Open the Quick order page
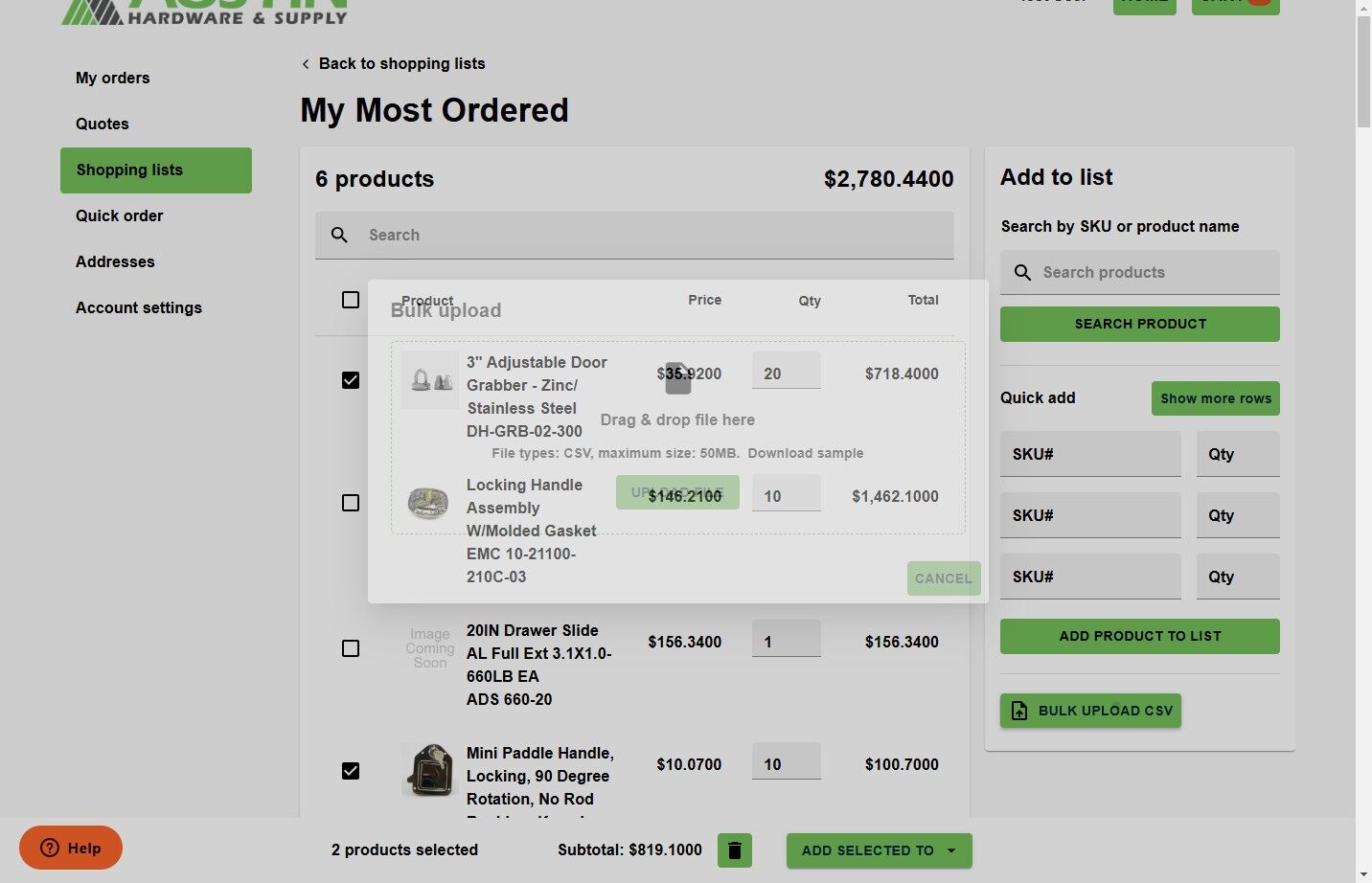 click(x=120, y=215)
